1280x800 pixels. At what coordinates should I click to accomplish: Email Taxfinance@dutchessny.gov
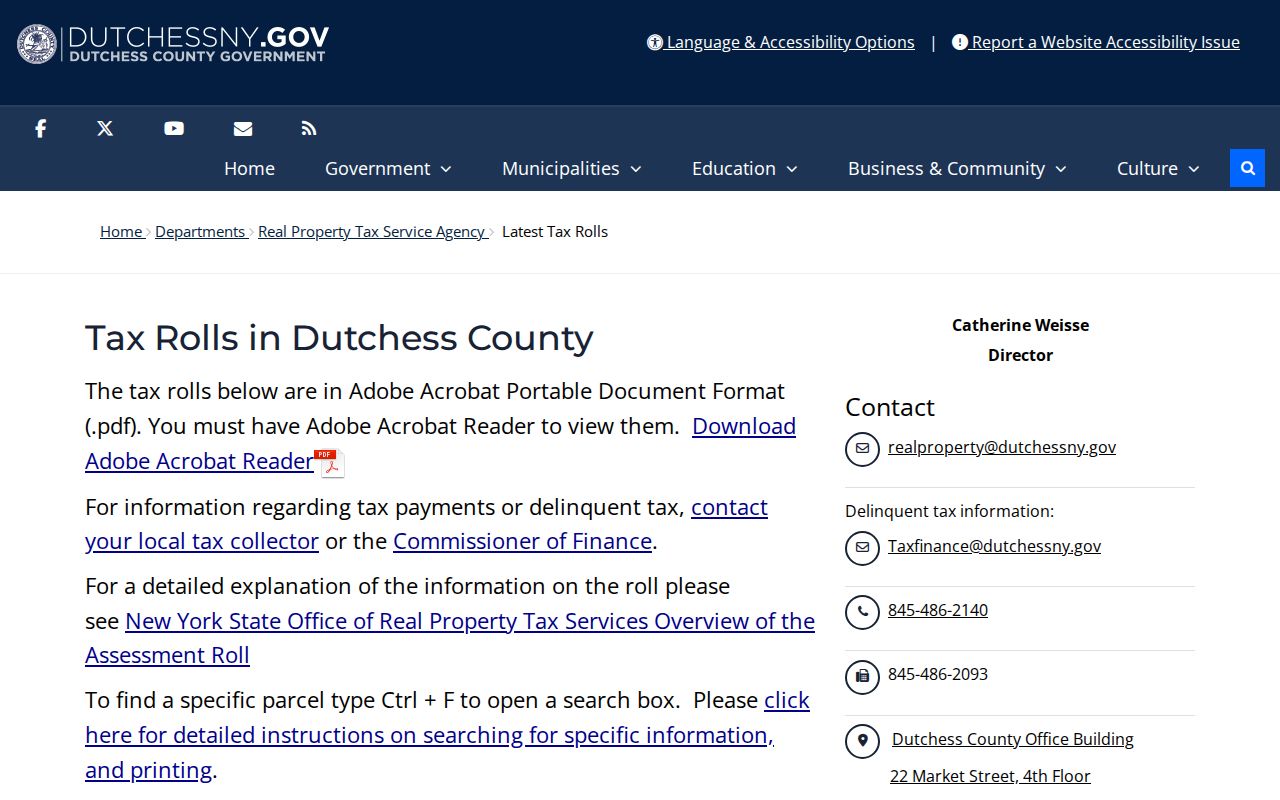(994, 546)
